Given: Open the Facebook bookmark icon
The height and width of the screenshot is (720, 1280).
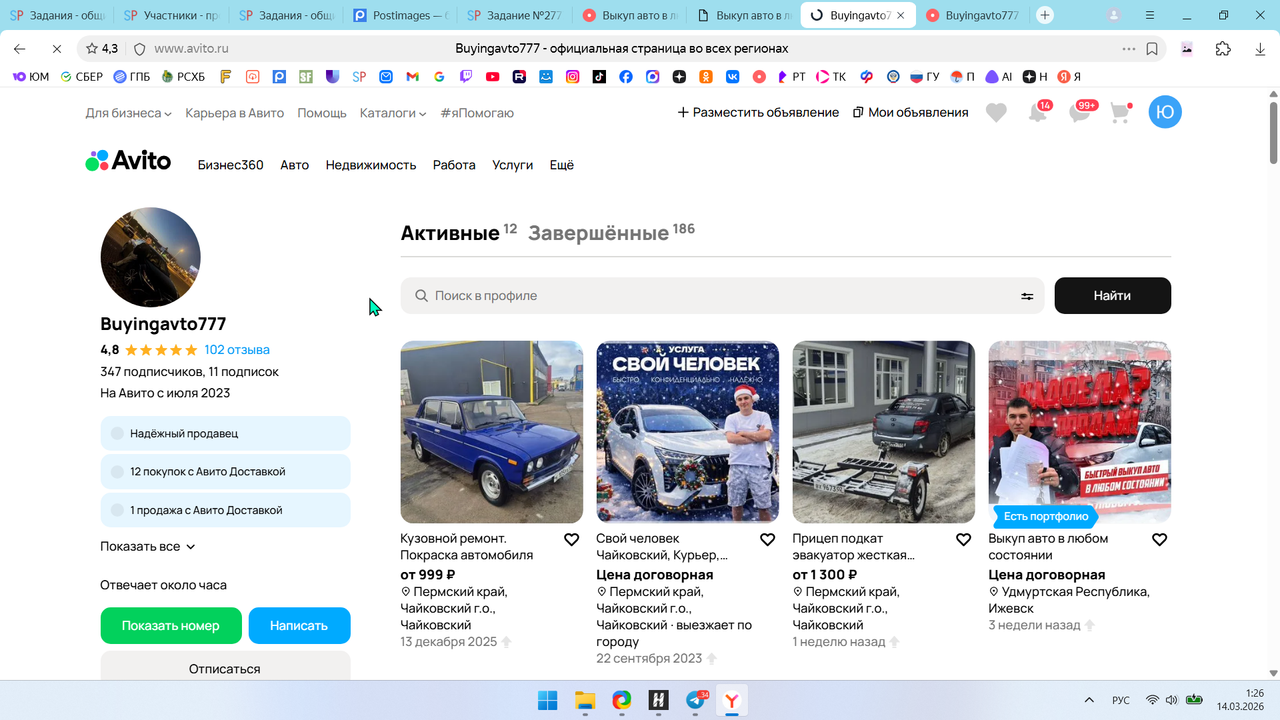Looking at the screenshot, I should tap(626, 76).
